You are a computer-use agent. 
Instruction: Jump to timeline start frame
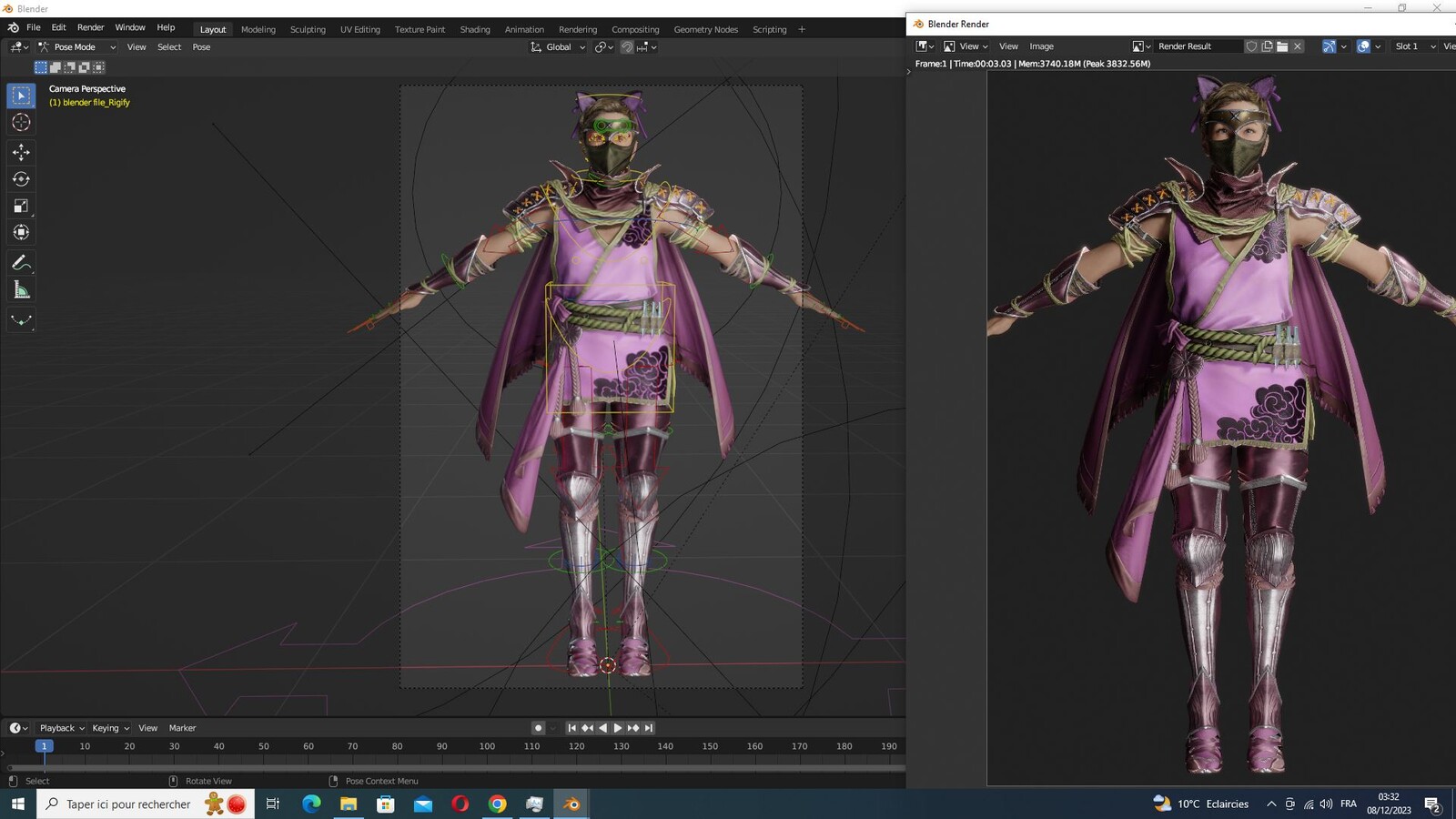[571, 728]
